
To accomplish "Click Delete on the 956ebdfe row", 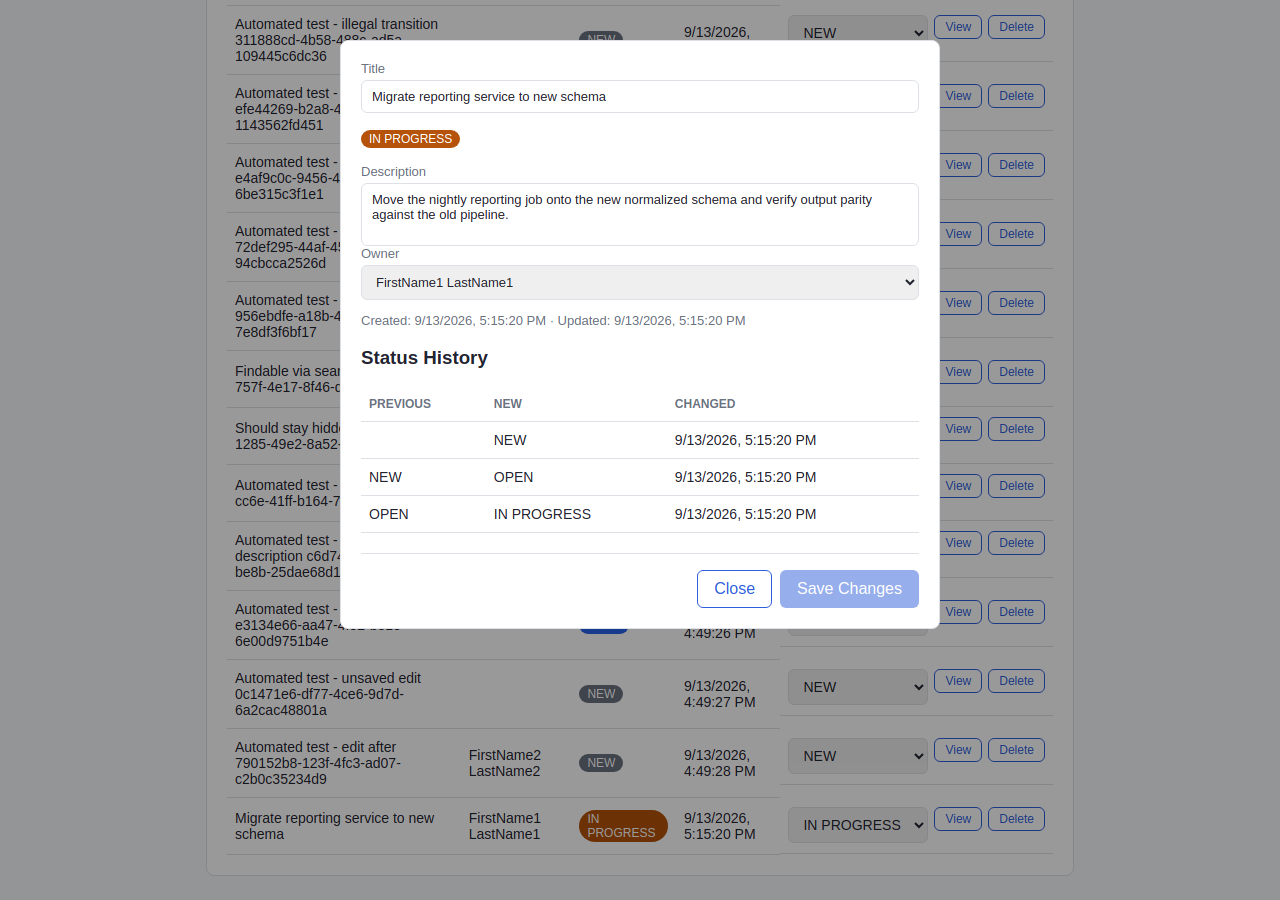I will click(1016, 303).
